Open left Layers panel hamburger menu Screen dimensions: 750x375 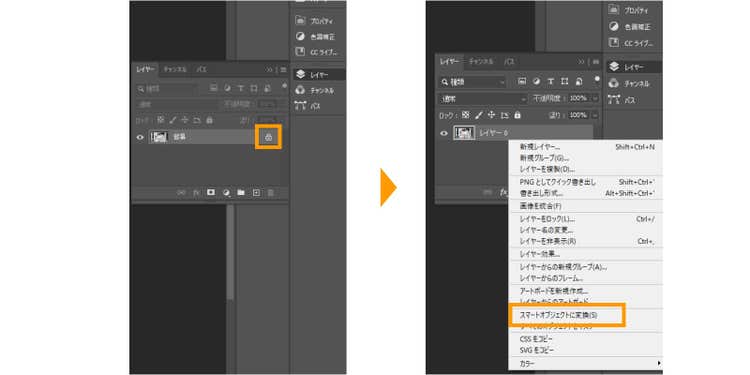click(x=284, y=69)
